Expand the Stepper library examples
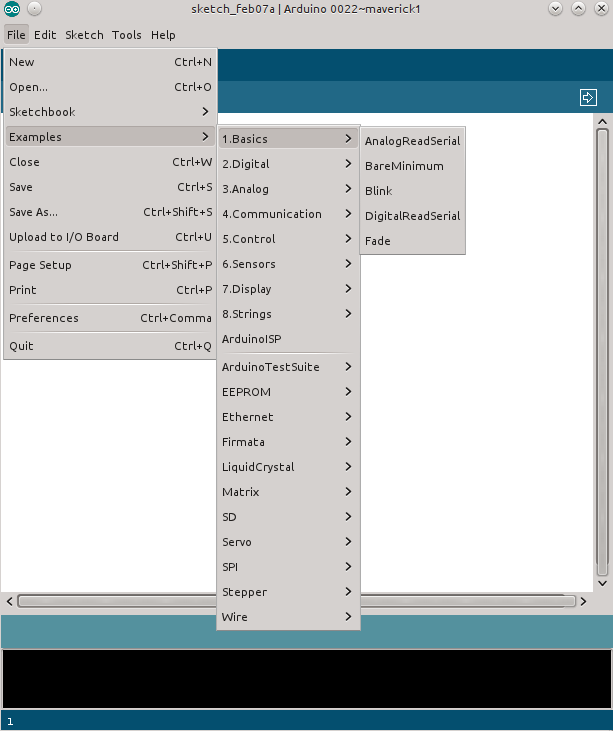This screenshot has width=613, height=731. (x=288, y=592)
